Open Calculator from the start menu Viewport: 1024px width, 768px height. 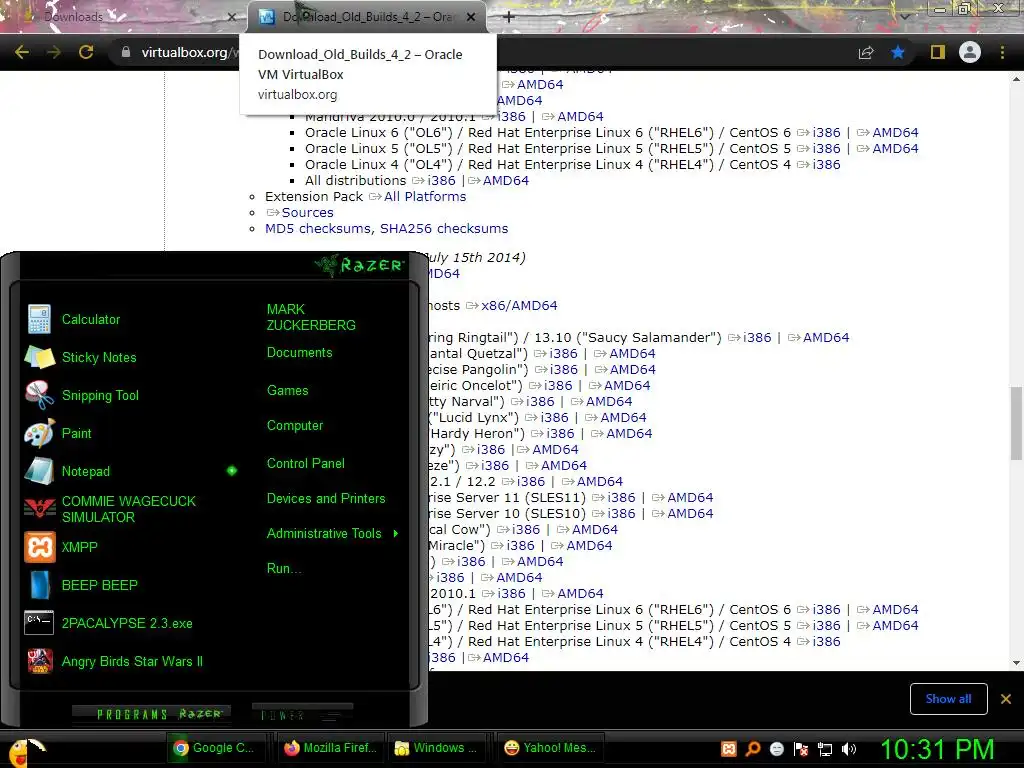click(91, 319)
